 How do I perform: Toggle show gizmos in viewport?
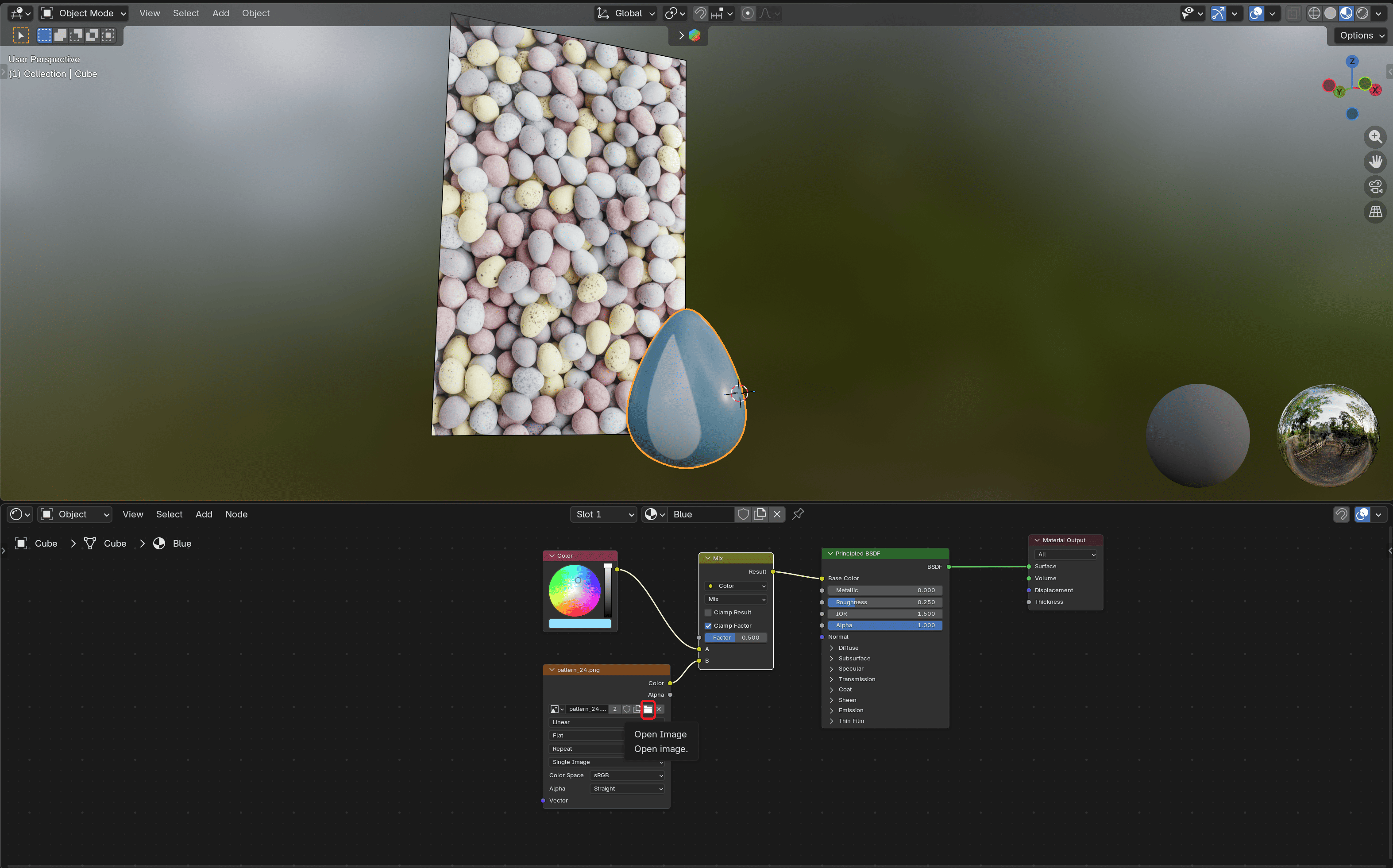[x=1218, y=13]
